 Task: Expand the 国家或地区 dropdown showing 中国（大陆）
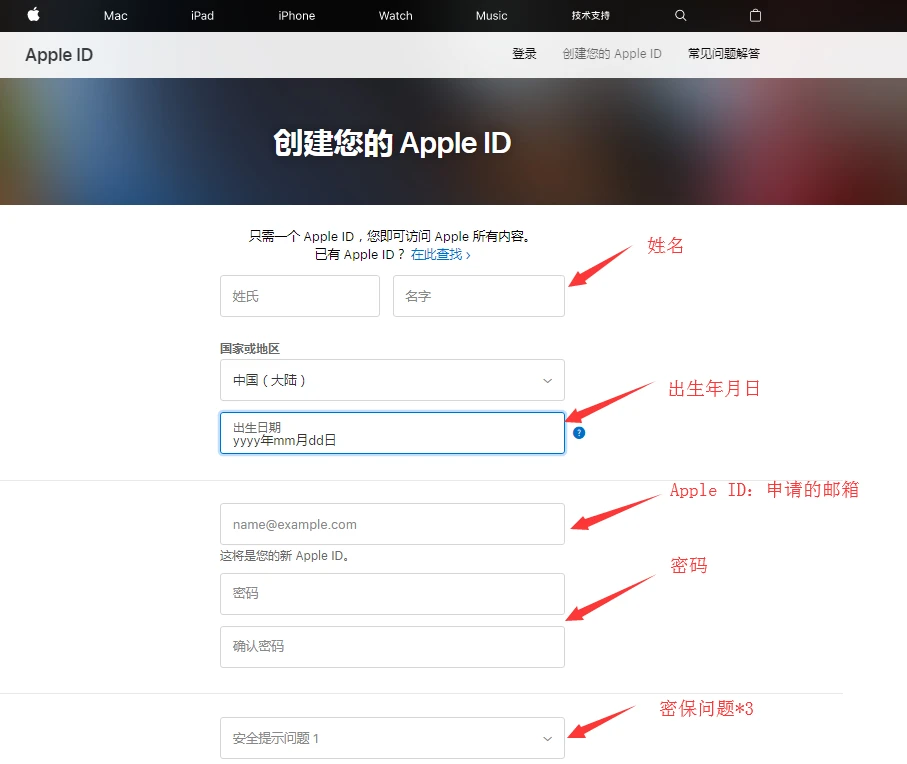[x=392, y=380]
